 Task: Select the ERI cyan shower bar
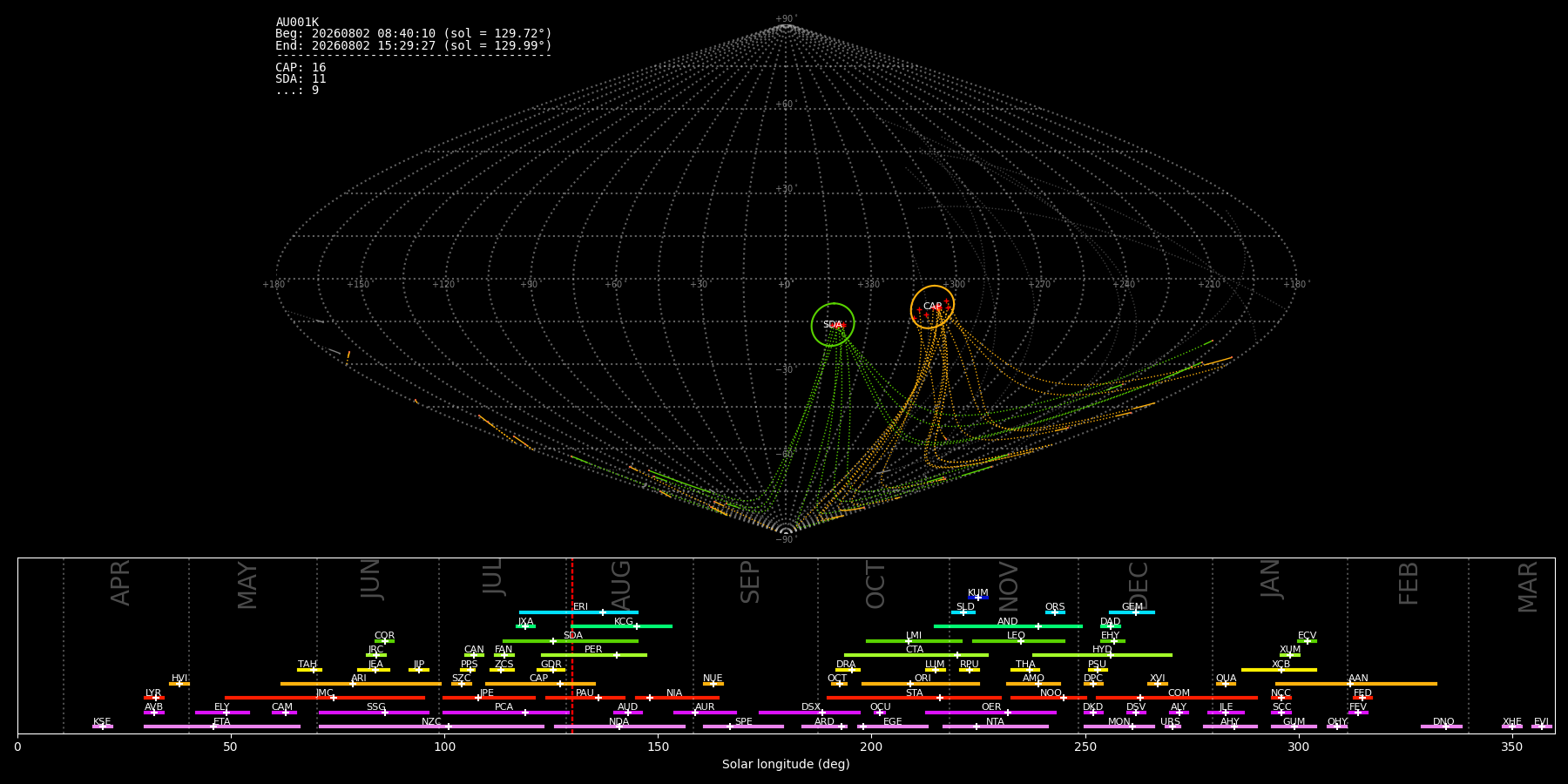coord(578,612)
